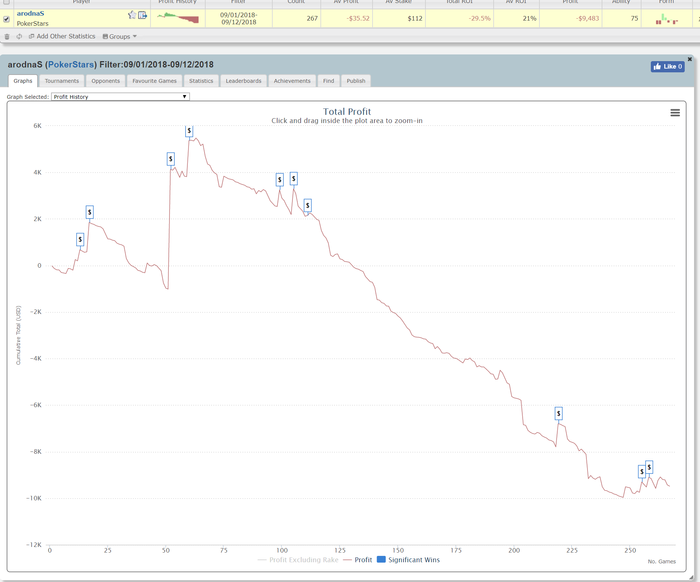
Task: Click the $ marker near game 111
Action: (308, 206)
